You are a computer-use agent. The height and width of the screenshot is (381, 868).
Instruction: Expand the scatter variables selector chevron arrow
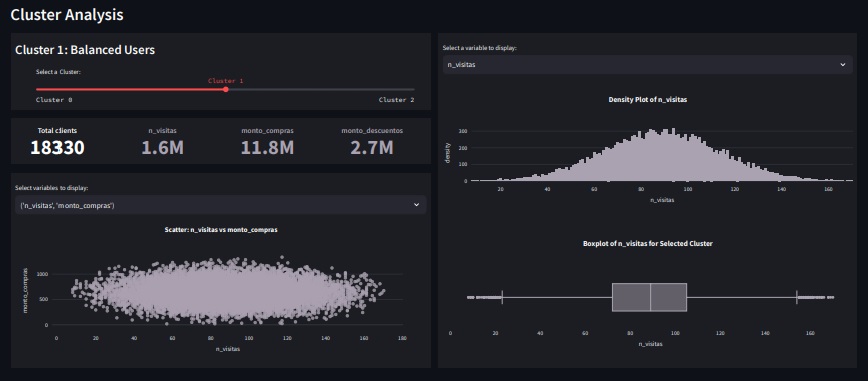pyautogui.click(x=416, y=205)
